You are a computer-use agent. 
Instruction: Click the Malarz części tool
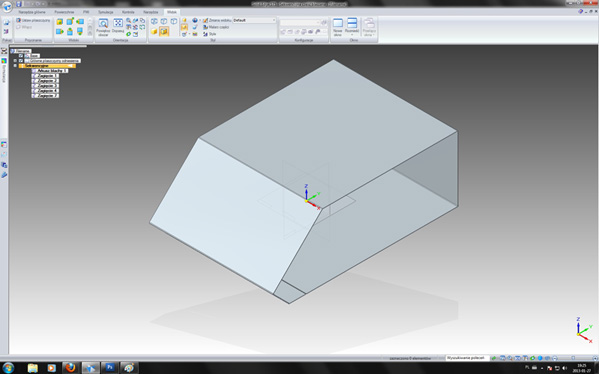point(216,27)
